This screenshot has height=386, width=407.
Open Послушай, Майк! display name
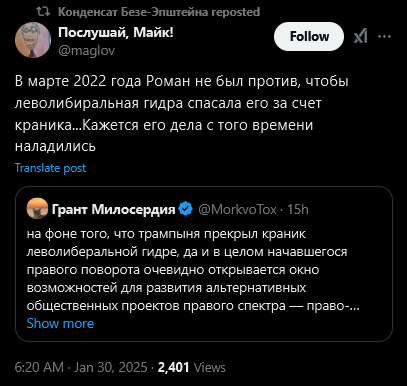pos(116,33)
